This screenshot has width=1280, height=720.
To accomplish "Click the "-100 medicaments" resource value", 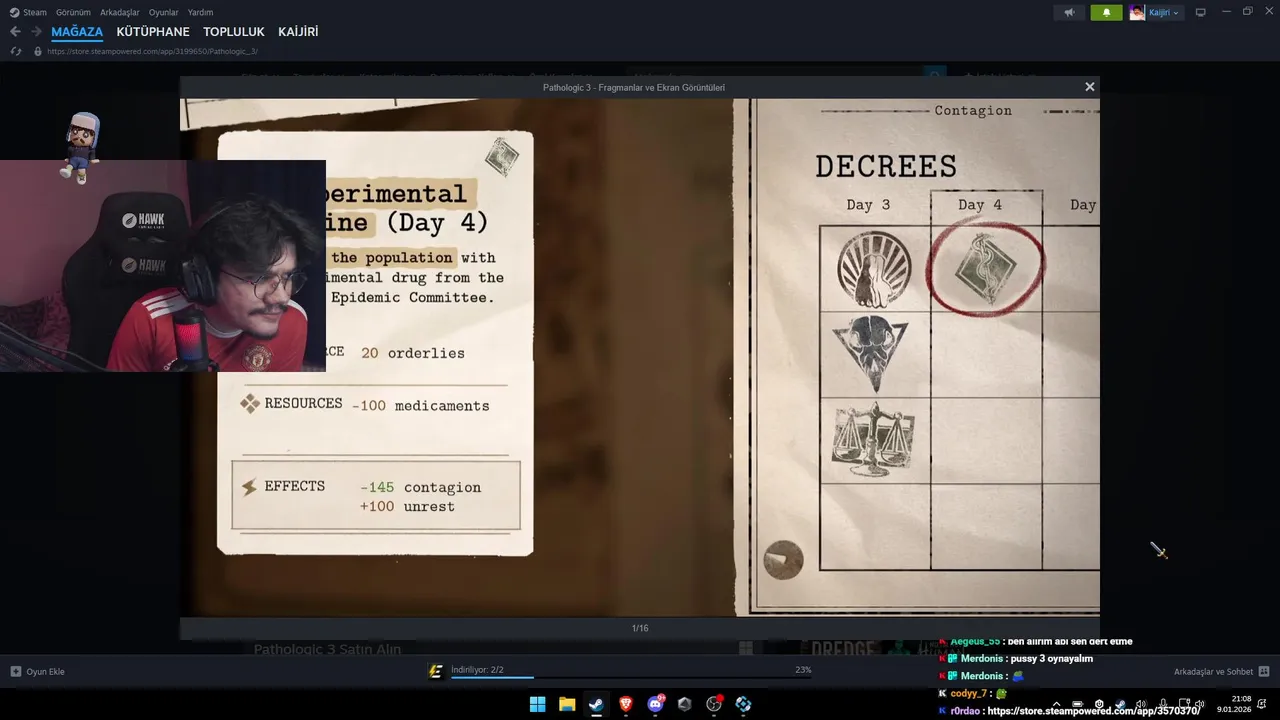I will click(x=421, y=406).
